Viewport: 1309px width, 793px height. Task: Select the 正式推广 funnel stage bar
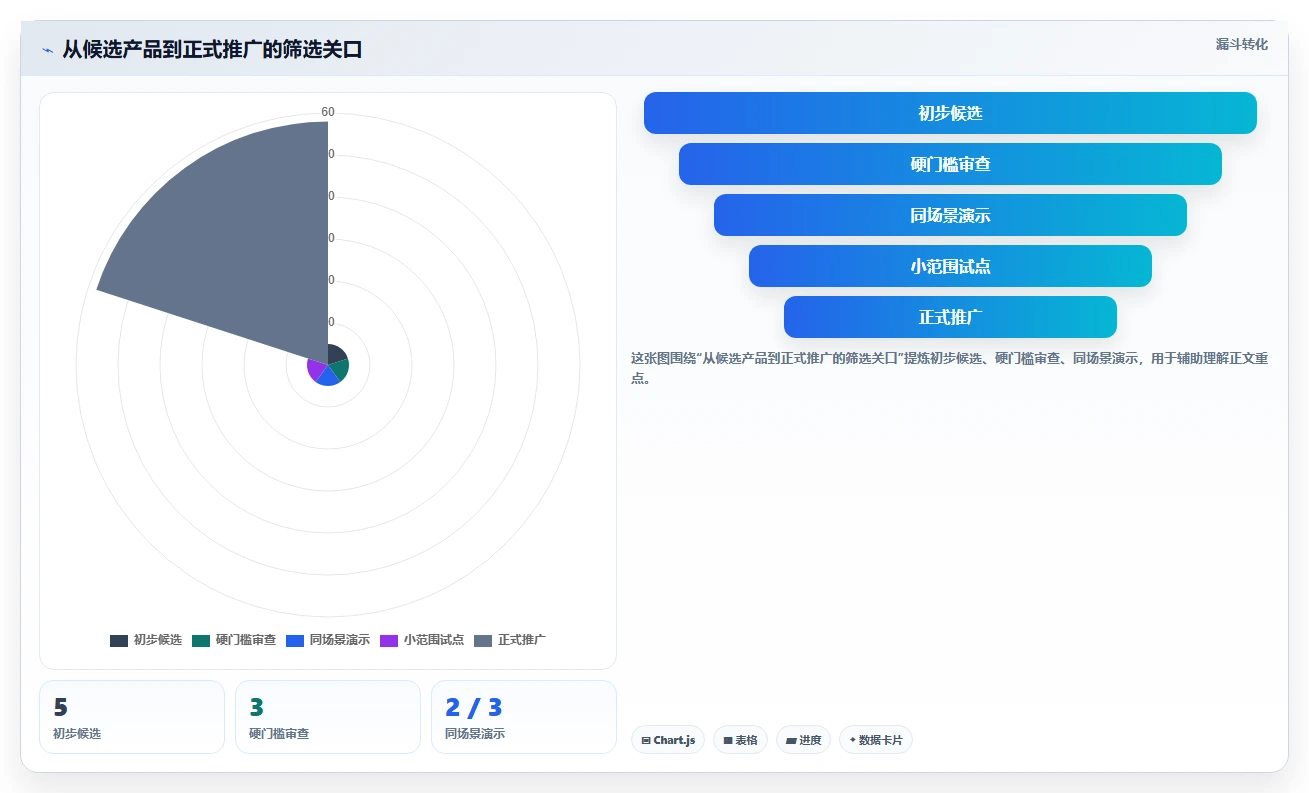[x=950, y=317]
